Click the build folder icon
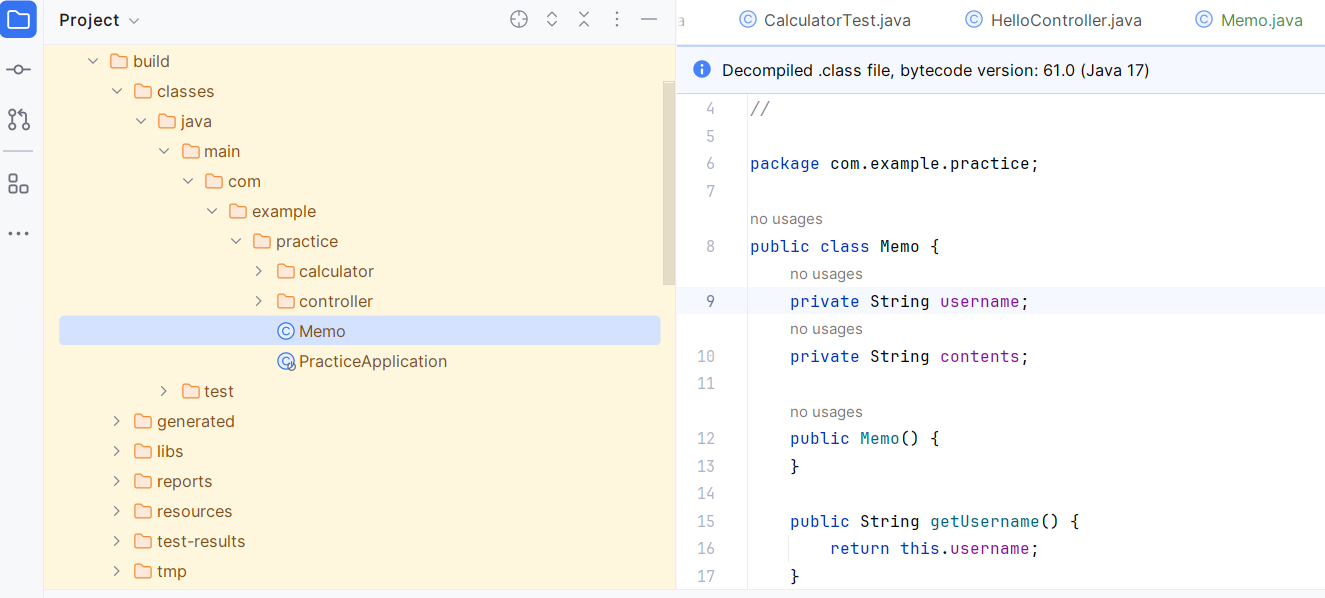This screenshot has width=1325, height=598. [119, 61]
